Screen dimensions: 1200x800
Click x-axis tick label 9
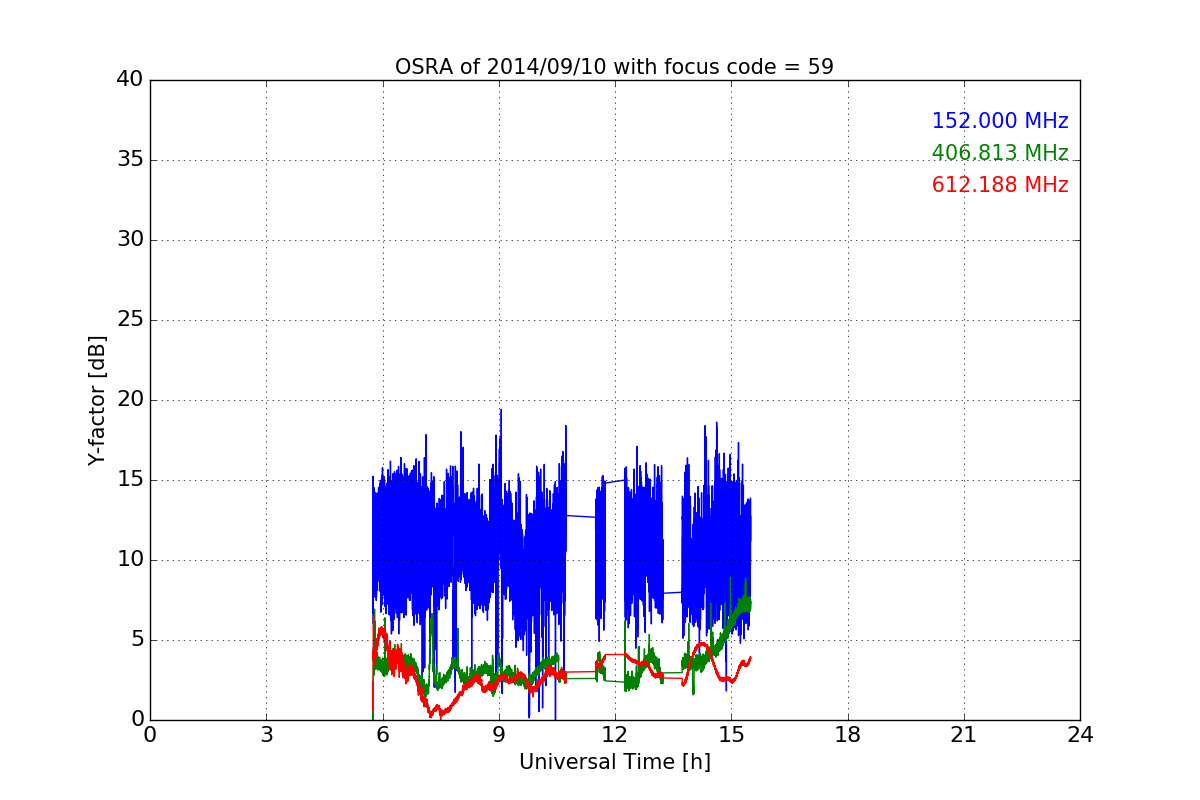pyautogui.click(x=499, y=735)
